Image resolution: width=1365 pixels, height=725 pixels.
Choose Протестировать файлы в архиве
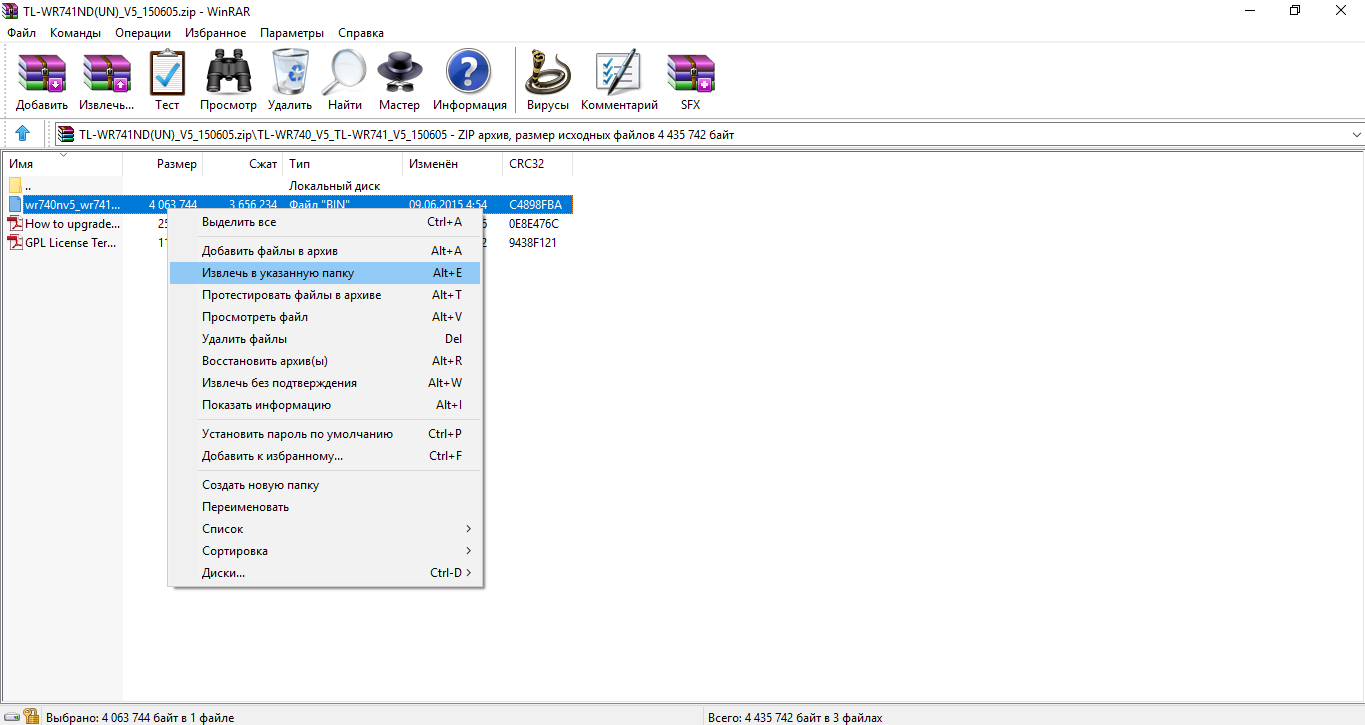pos(325,295)
